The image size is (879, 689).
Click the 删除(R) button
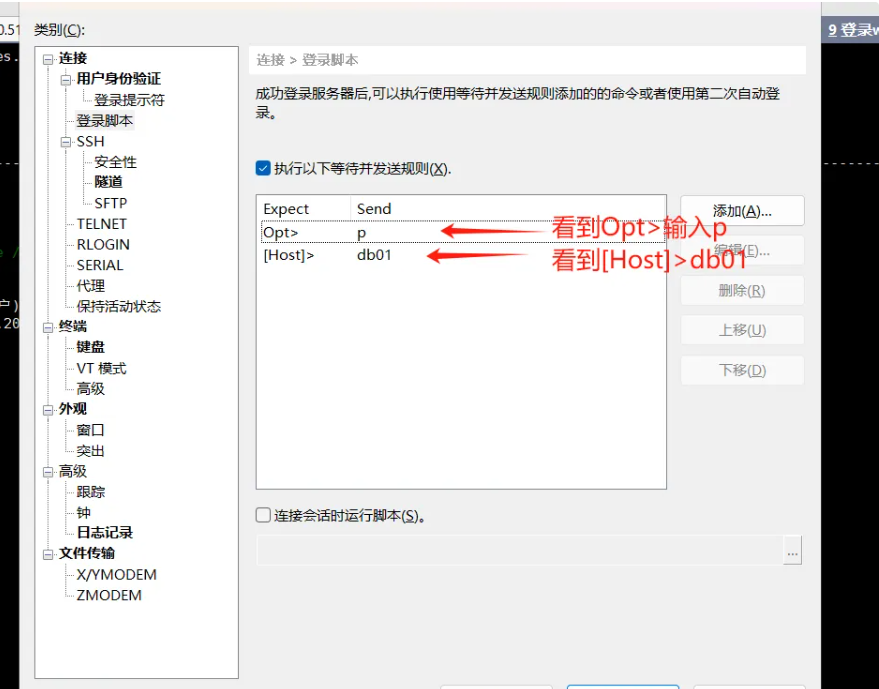click(x=742, y=290)
